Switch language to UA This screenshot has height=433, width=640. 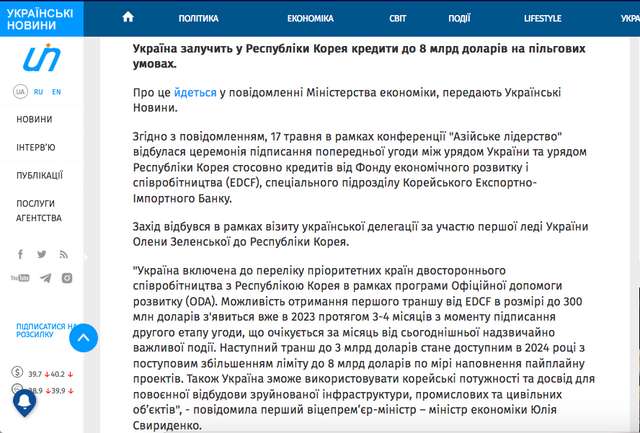(20, 91)
